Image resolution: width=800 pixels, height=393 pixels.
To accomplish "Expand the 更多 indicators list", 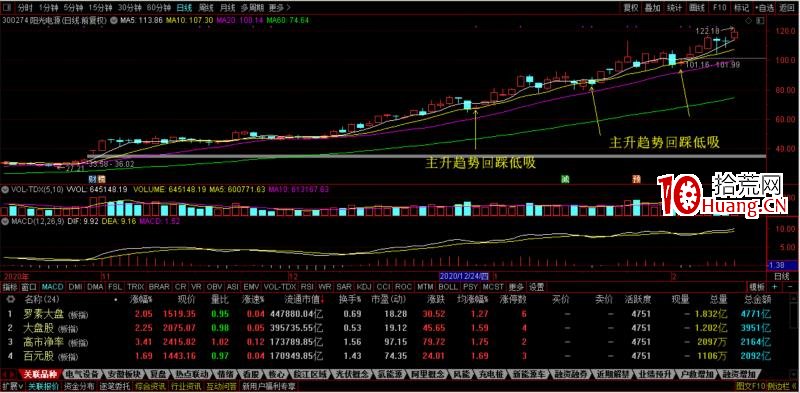I will coord(516,287).
